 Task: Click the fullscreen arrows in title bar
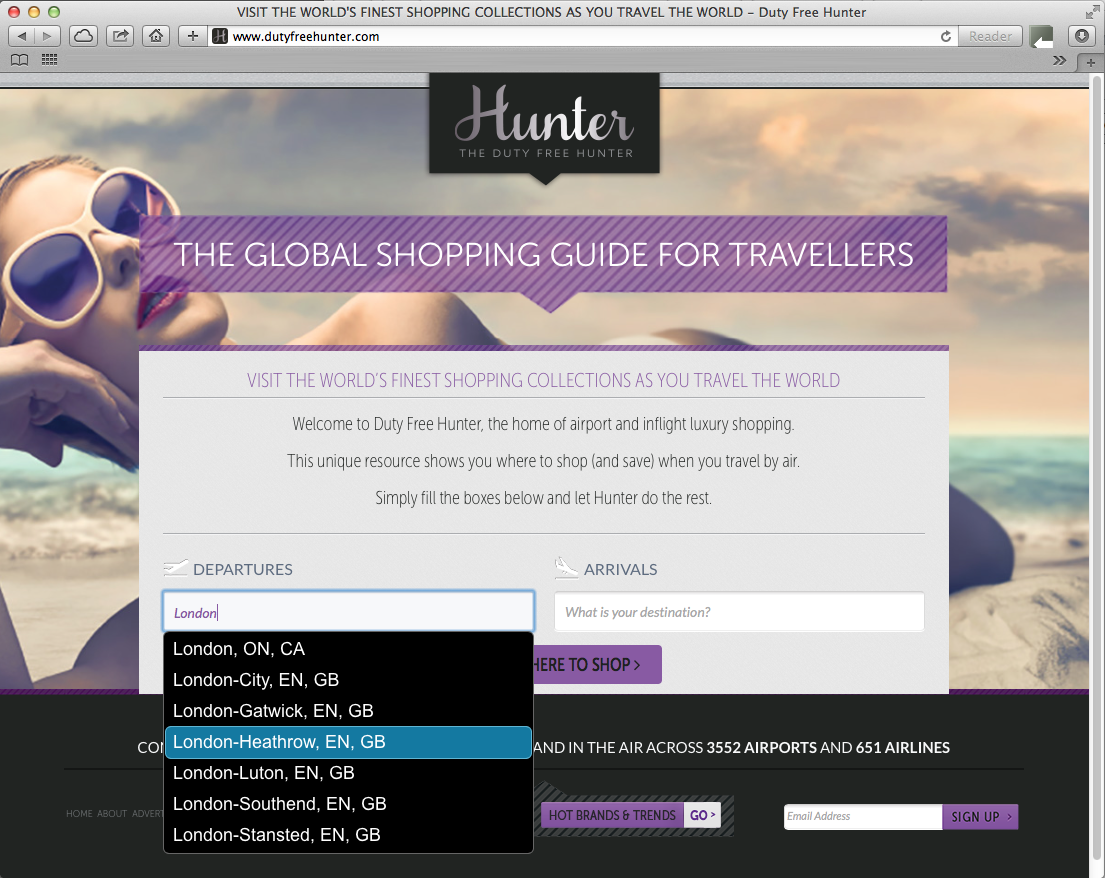click(x=1092, y=12)
